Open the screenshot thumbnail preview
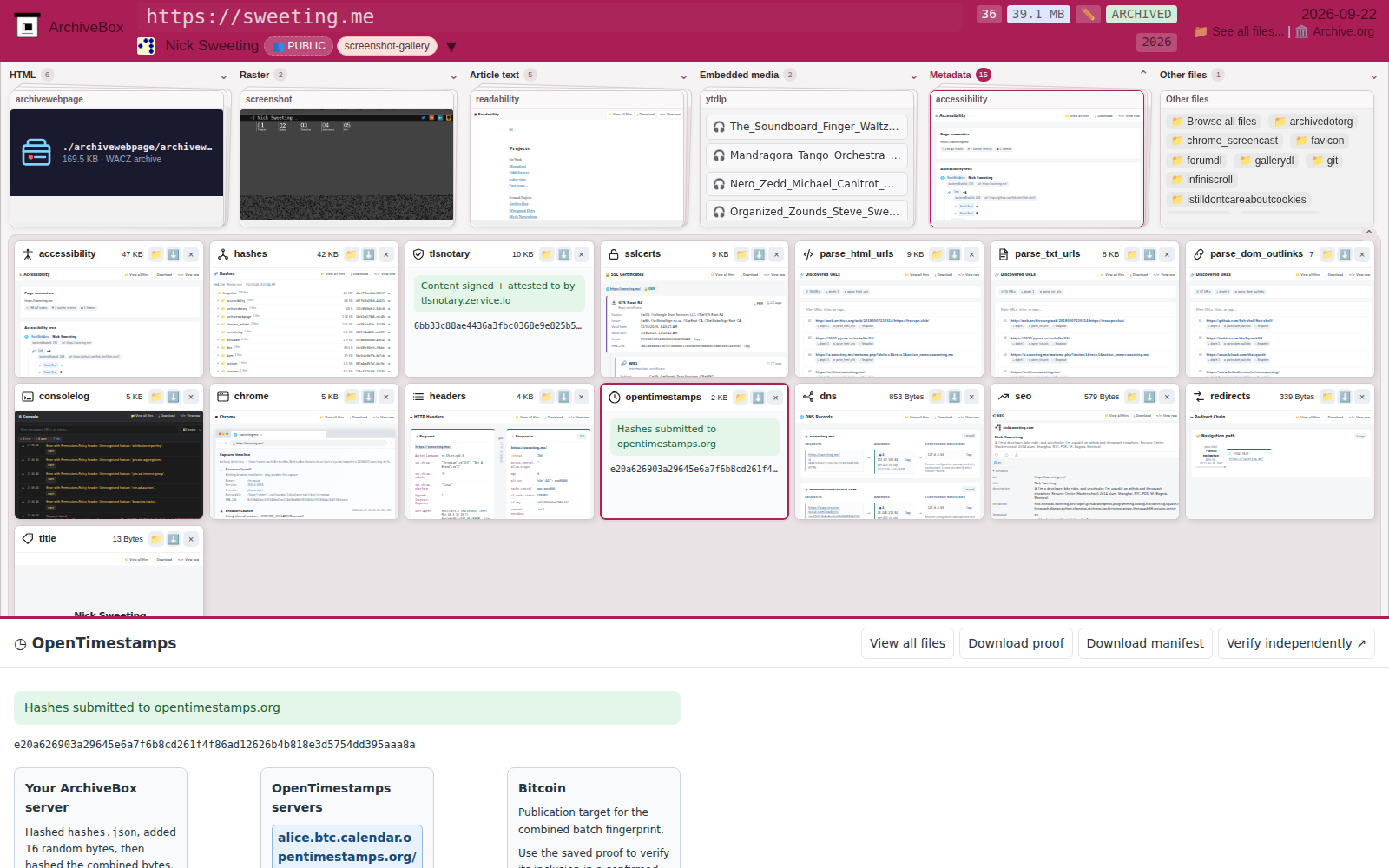The height and width of the screenshot is (868, 1389). click(346, 165)
